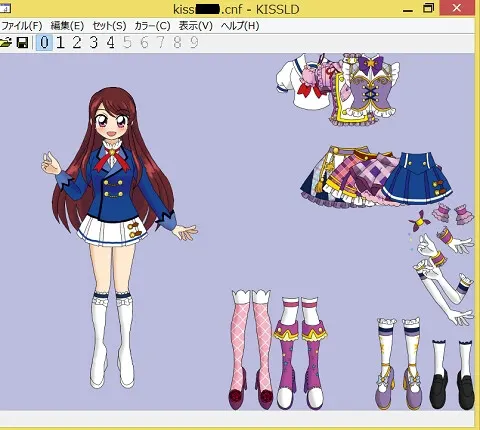This screenshot has width=480, height=430.
Task: Switch to outfit set 3
Action: 94,43
